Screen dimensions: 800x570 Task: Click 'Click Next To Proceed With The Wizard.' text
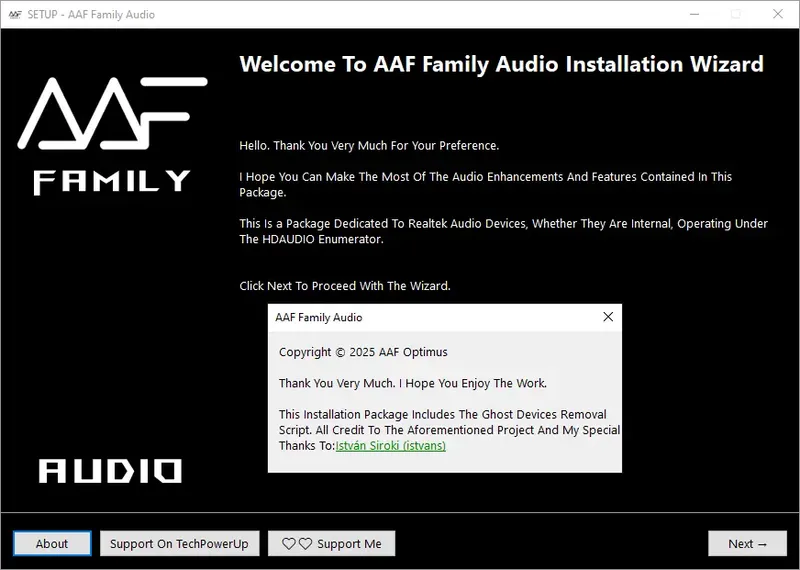pyautogui.click(x=345, y=286)
